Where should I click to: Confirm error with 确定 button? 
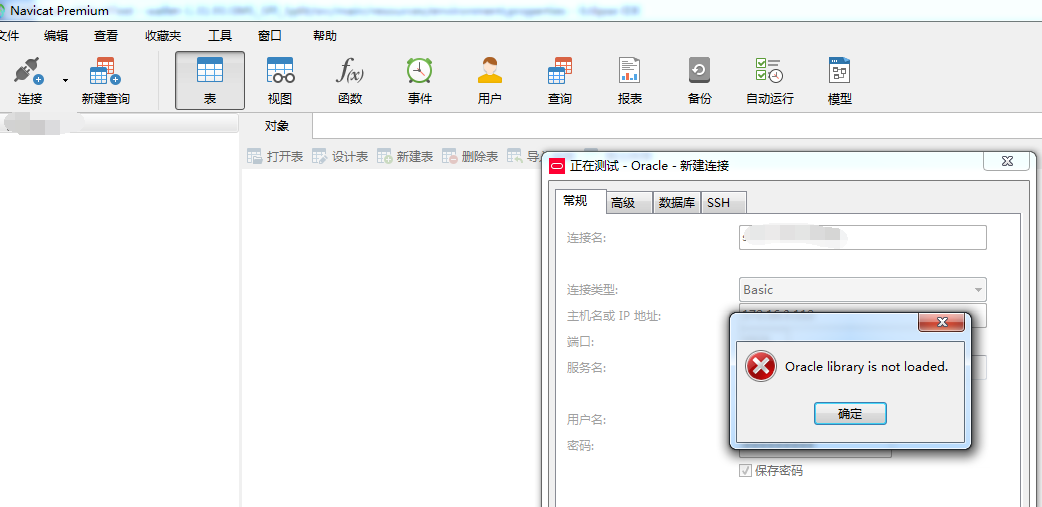[850, 414]
